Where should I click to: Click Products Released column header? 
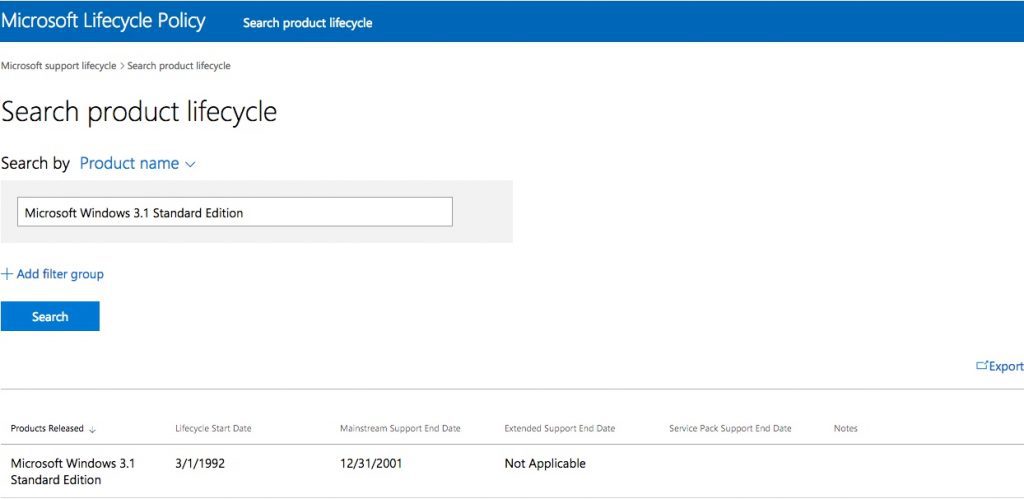[47, 428]
